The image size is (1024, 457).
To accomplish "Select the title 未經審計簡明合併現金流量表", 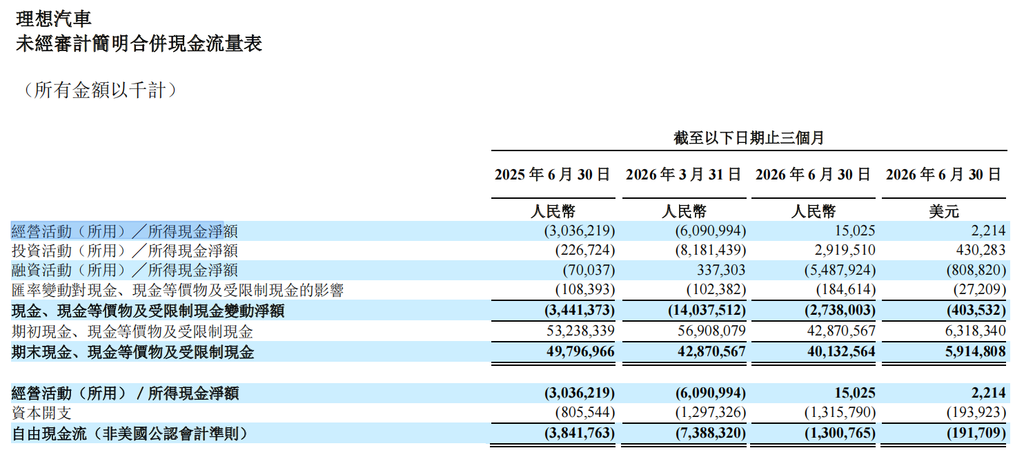I will (139, 44).
